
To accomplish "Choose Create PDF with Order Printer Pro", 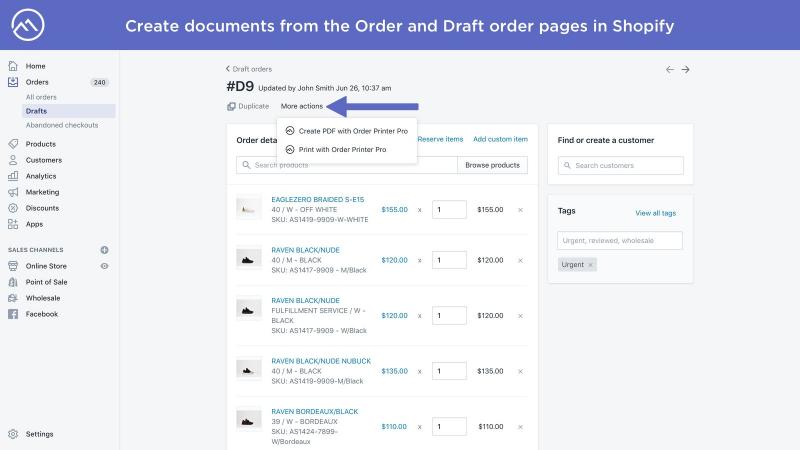I will pyautogui.click(x=347, y=131).
